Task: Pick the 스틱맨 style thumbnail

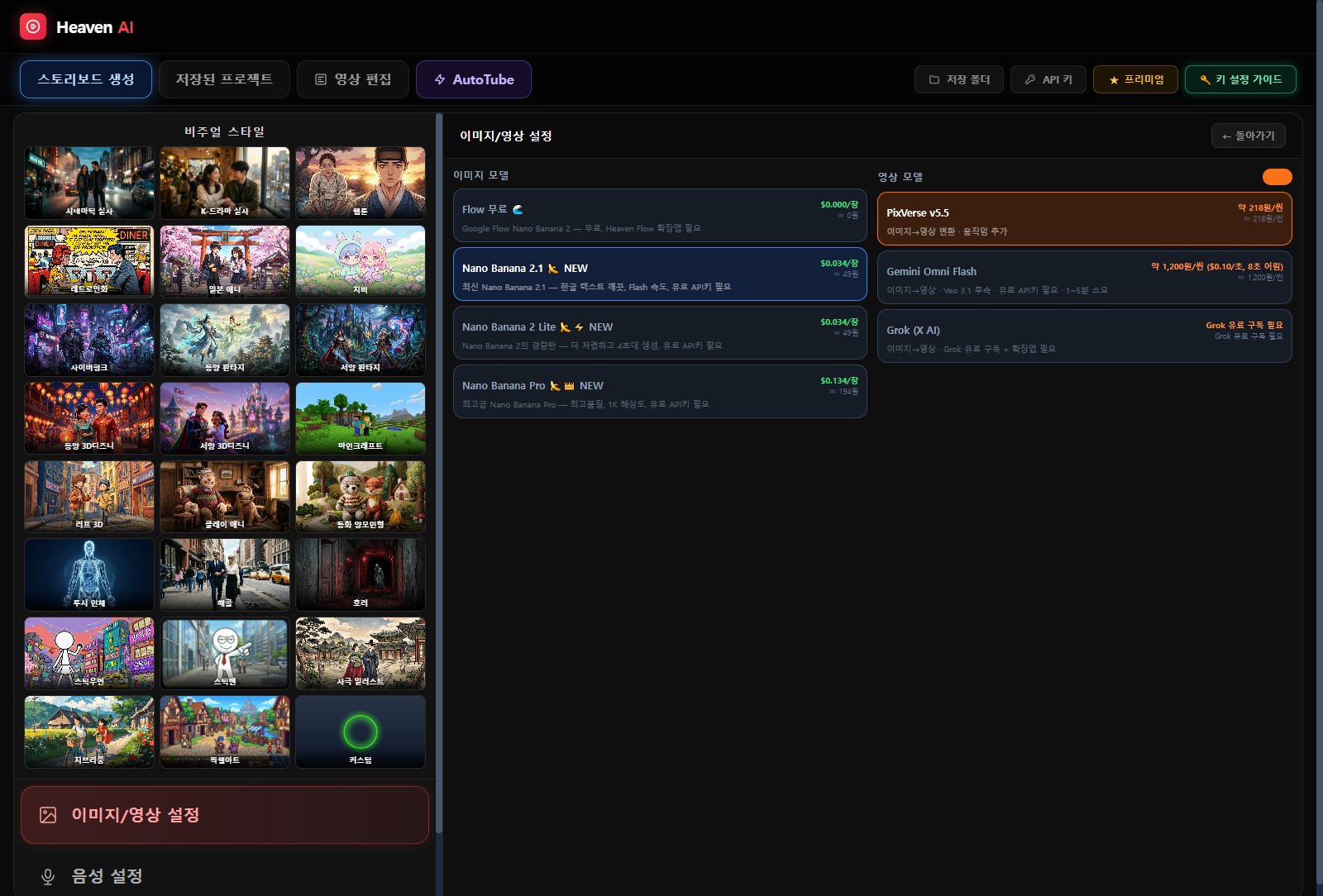Action: tap(225, 654)
